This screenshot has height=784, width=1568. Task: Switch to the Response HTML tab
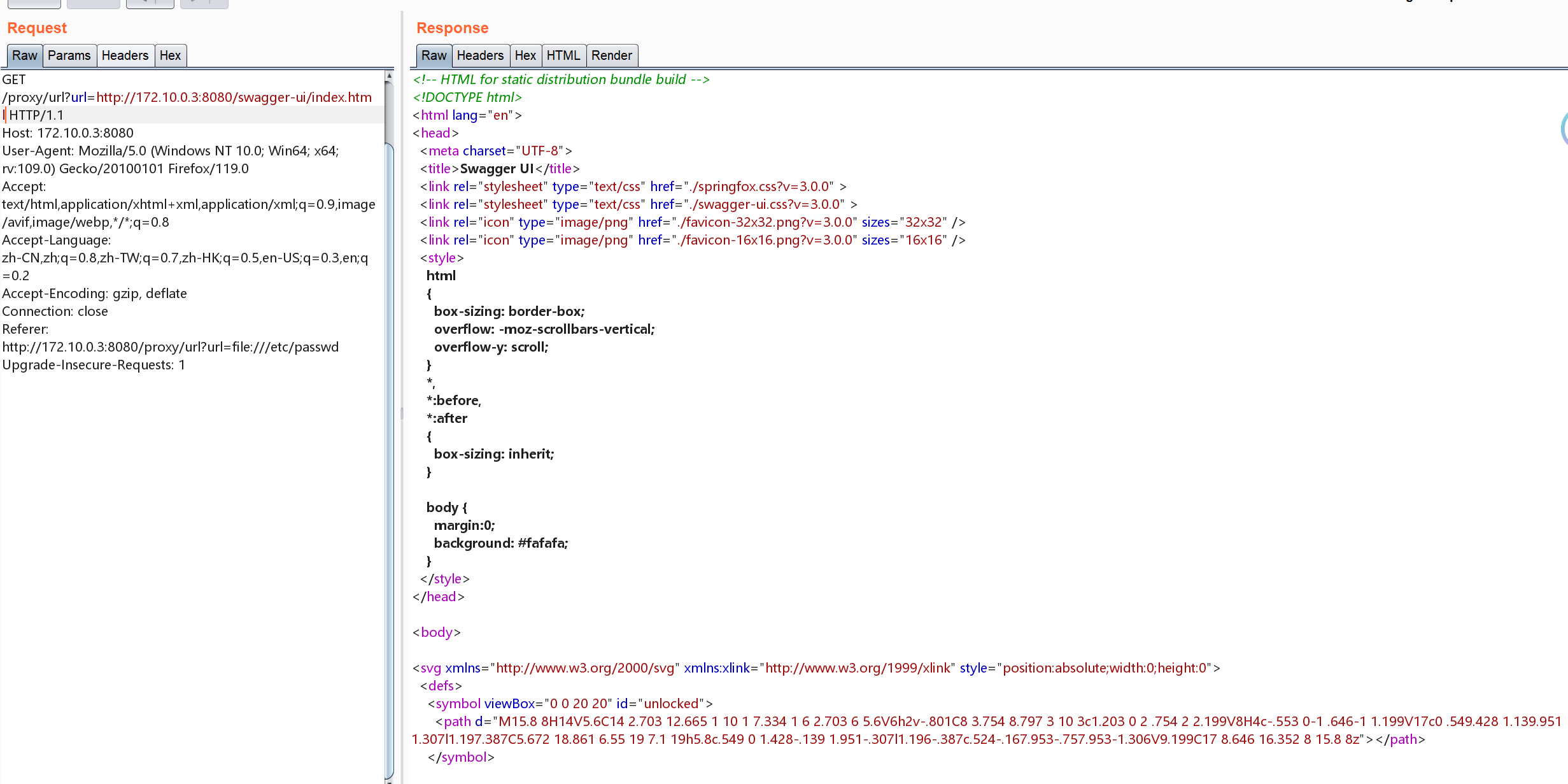pyautogui.click(x=564, y=55)
